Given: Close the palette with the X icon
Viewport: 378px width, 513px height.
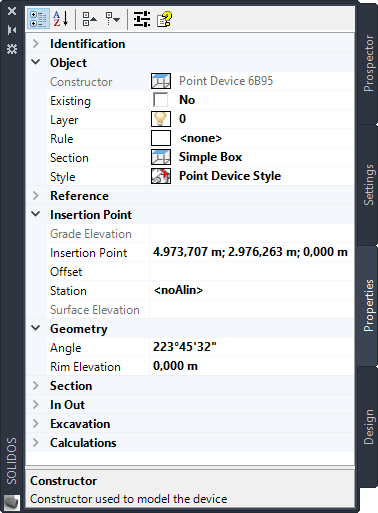Looking at the screenshot, I should (12, 11).
